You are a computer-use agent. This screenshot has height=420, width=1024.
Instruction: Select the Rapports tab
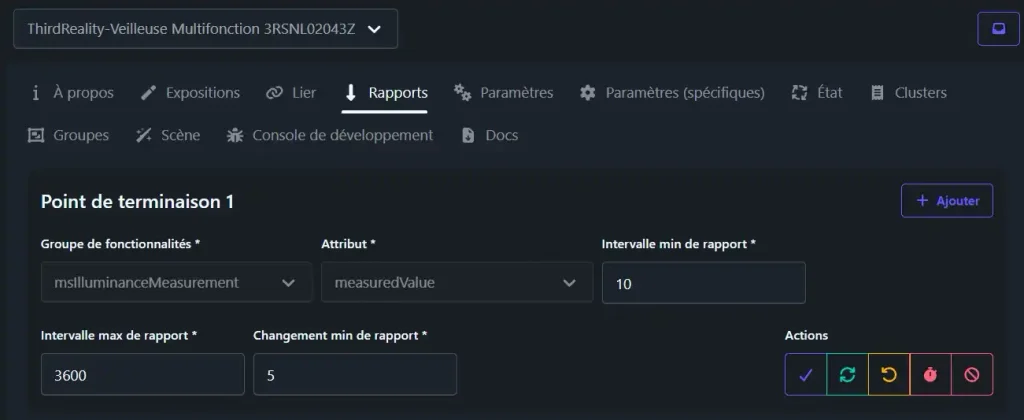(x=385, y=93)
